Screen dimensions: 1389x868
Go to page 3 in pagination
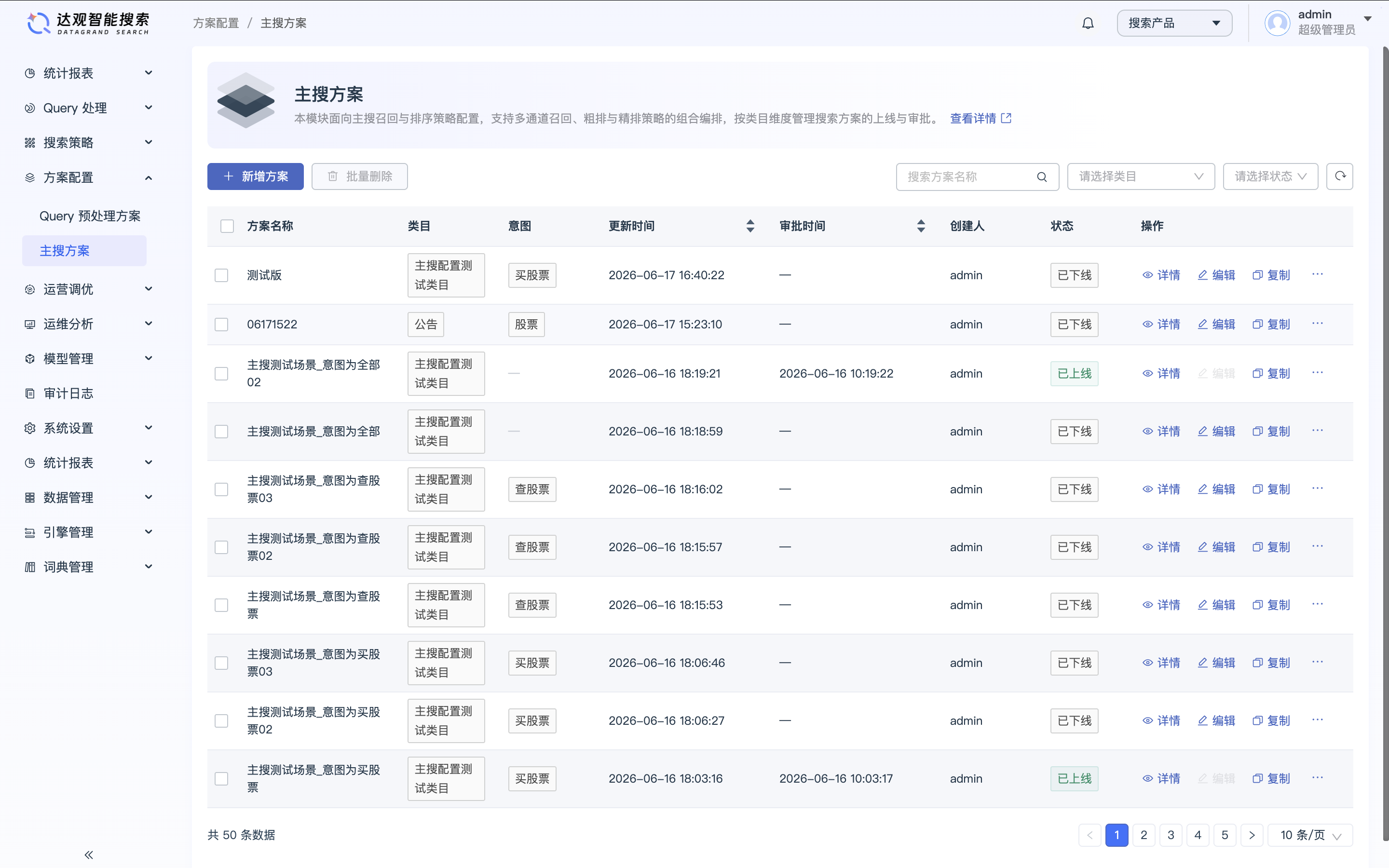[x=1171, y=835]
